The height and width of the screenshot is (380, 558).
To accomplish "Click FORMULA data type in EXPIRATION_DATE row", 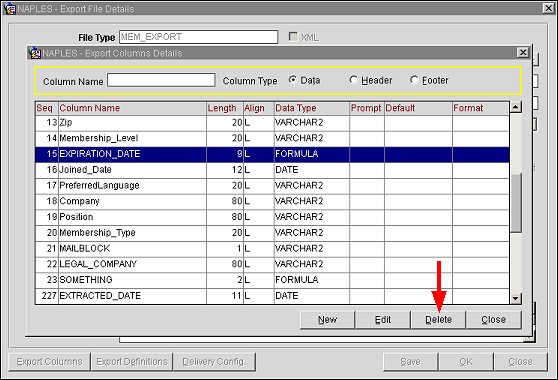I will [x=296, y=154].
